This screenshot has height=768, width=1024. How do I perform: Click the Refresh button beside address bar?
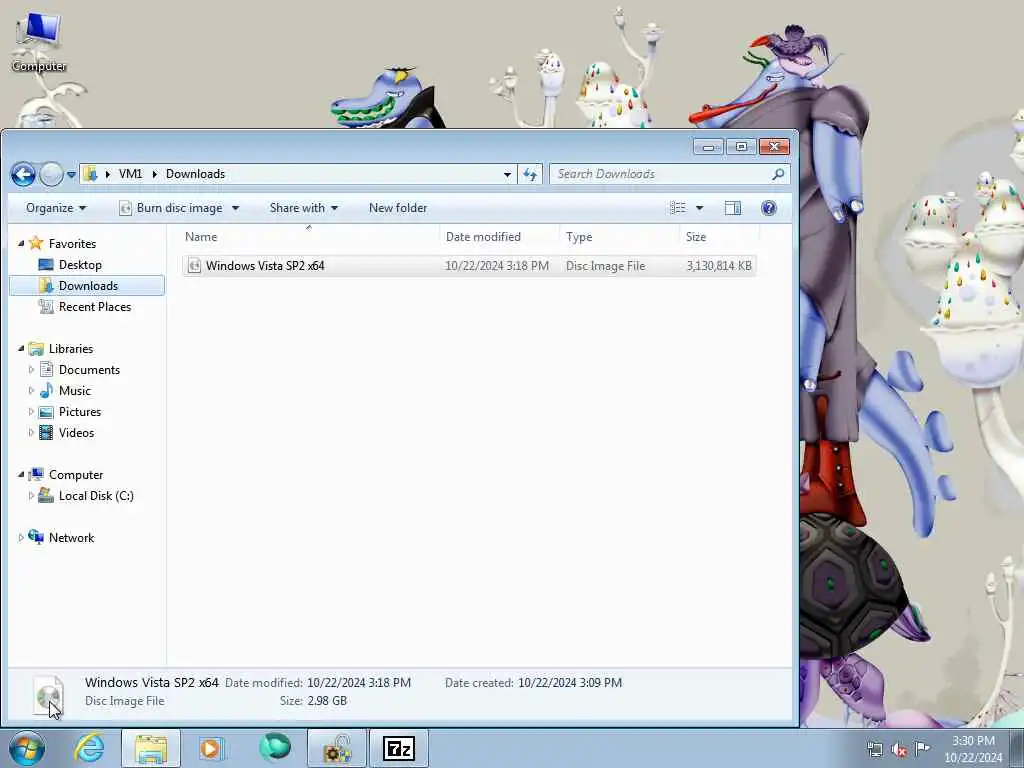[x=530, y=174]
